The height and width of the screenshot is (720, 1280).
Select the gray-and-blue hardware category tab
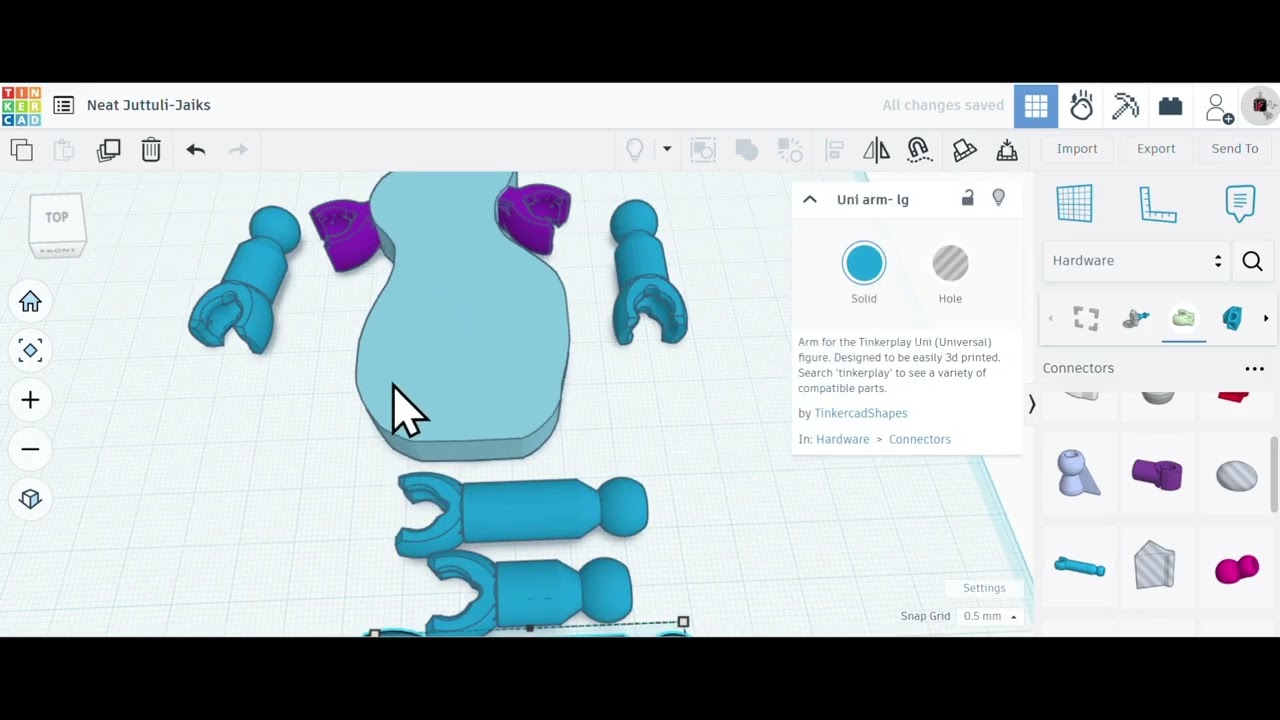point(1136,319)
